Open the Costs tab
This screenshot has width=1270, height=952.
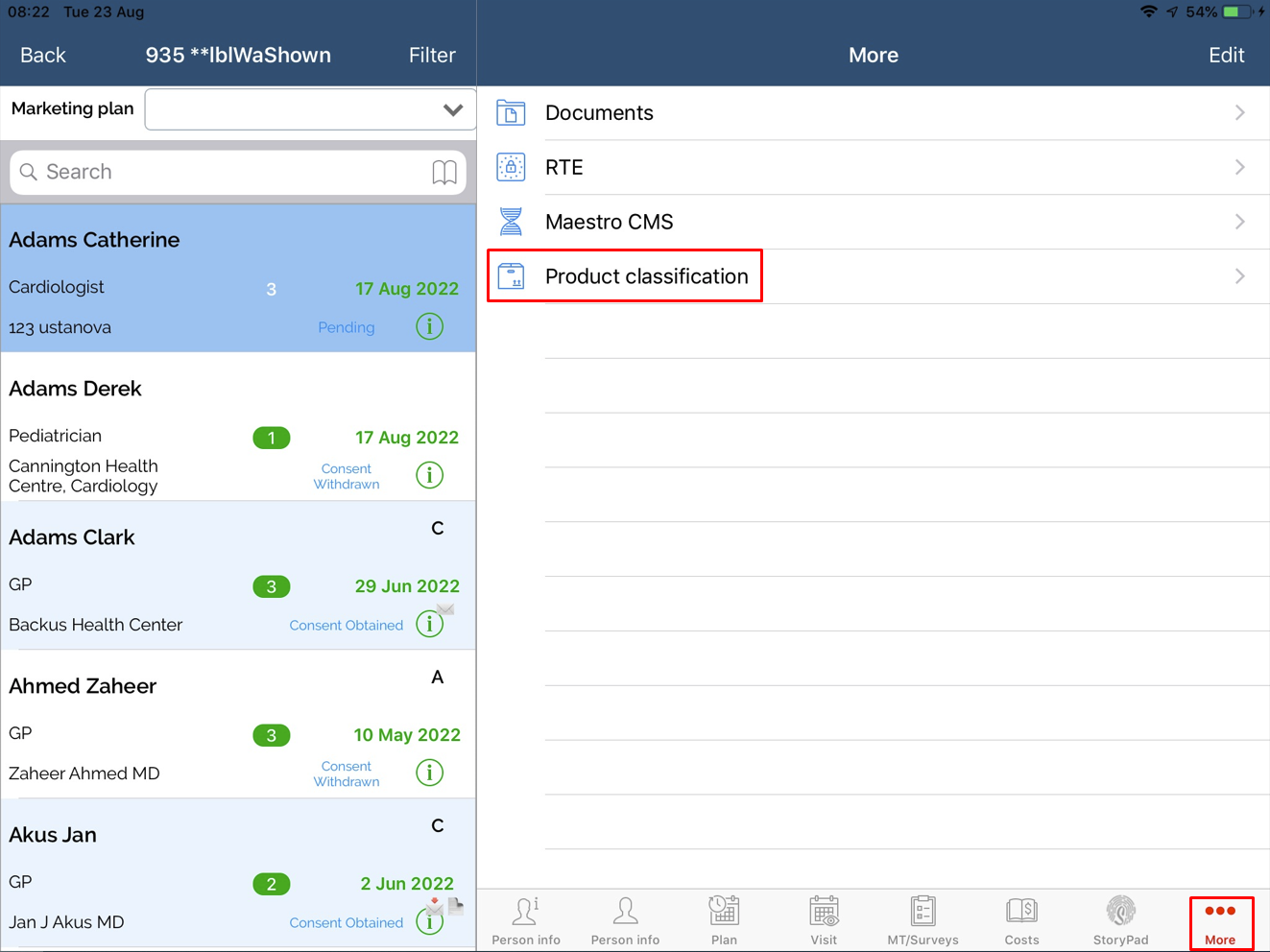(x=1021, y=919)
